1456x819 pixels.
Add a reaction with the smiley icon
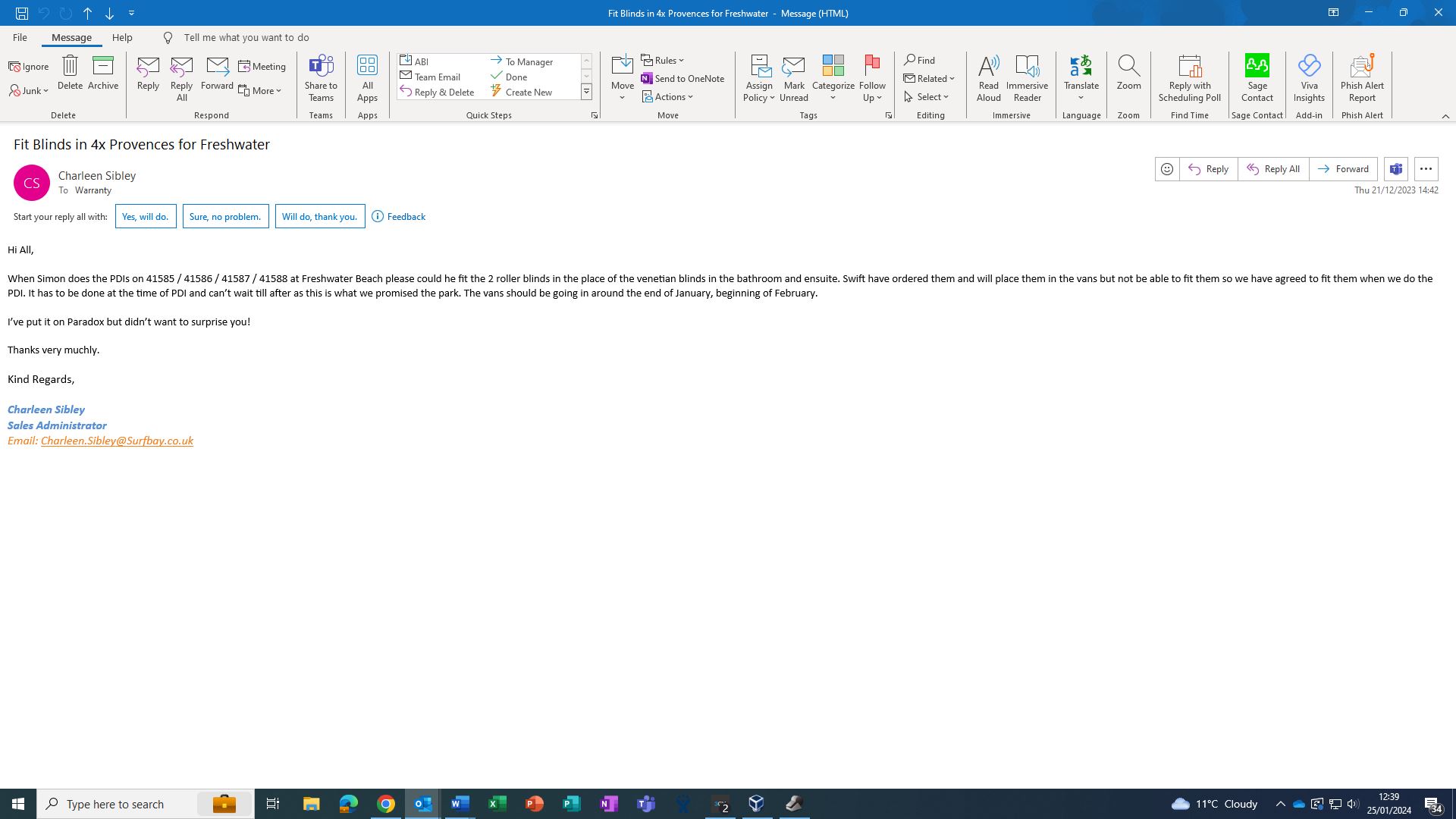tap(1167, 169)
